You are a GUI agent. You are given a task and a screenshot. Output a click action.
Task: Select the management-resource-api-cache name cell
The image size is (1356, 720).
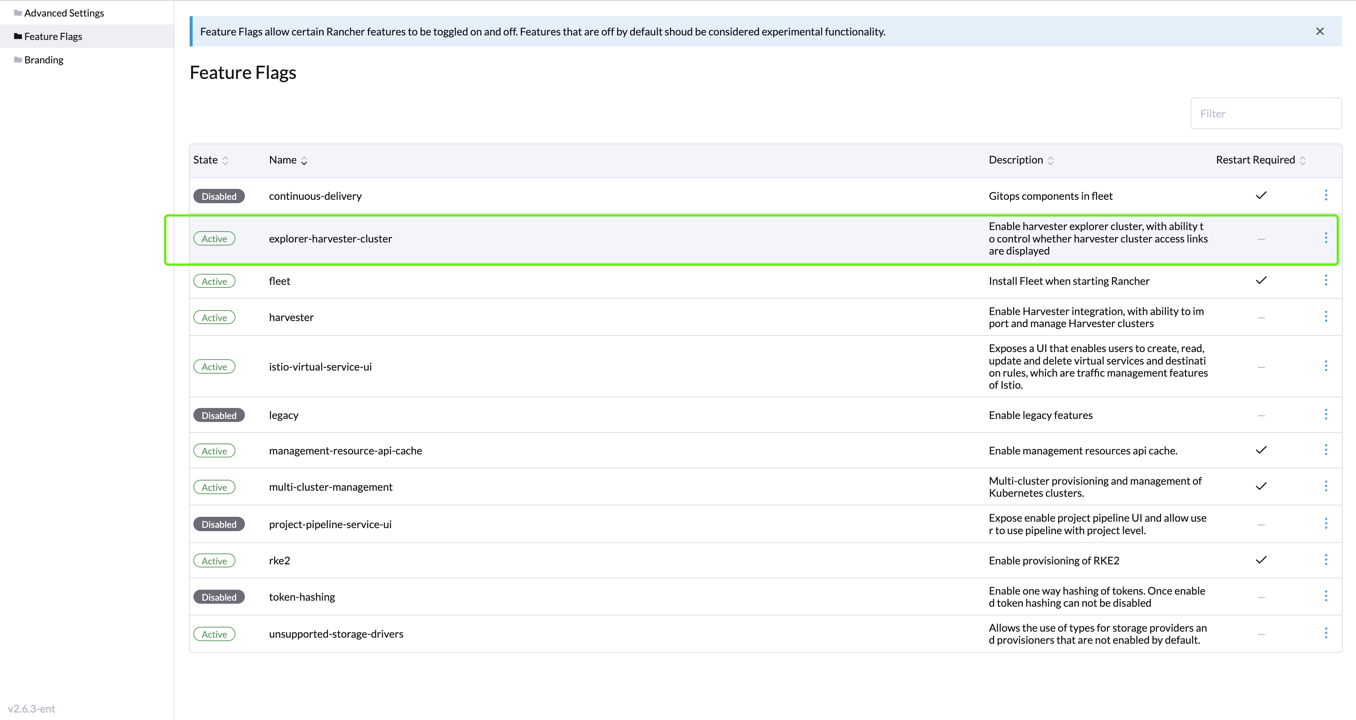[345, 451]
